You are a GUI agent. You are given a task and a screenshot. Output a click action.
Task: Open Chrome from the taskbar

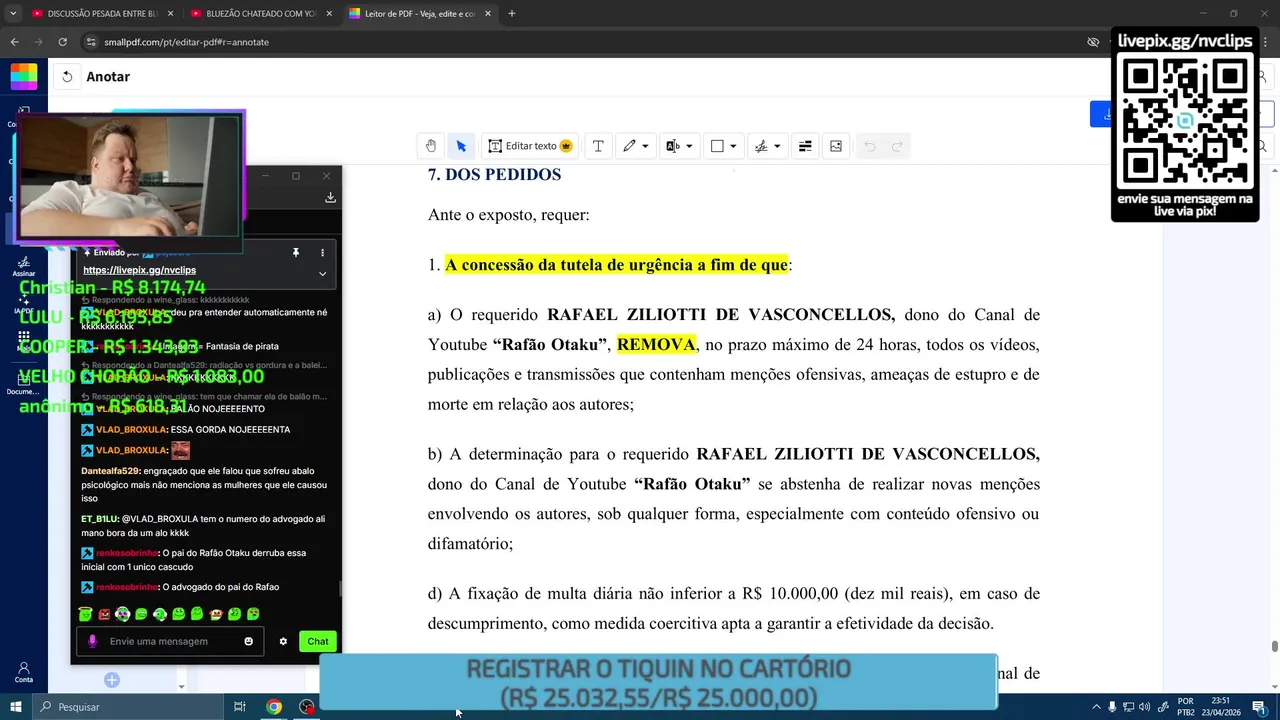point(273,707)
